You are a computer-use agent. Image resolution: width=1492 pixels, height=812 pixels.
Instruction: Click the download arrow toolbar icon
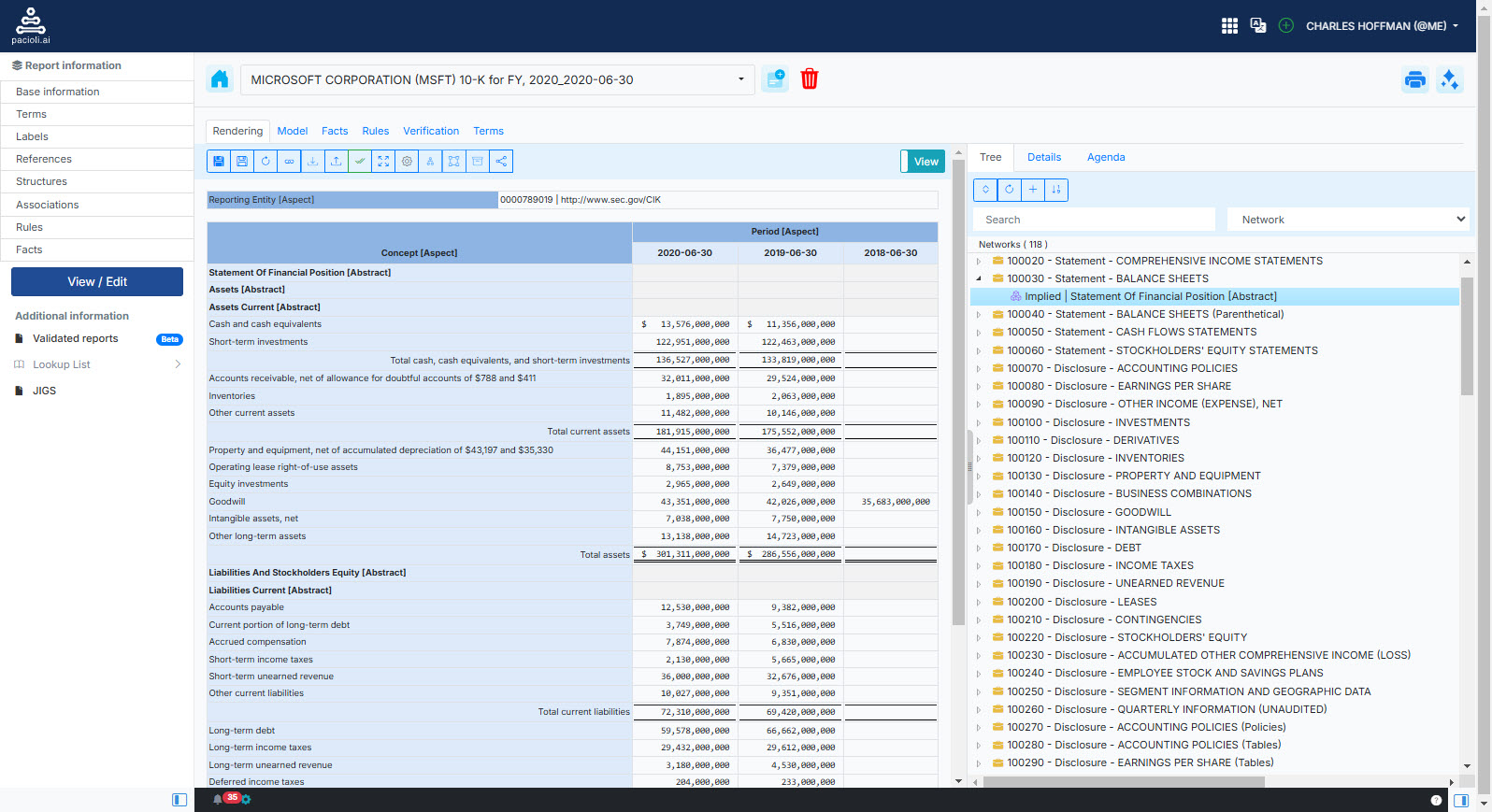(x=312, y=162)
